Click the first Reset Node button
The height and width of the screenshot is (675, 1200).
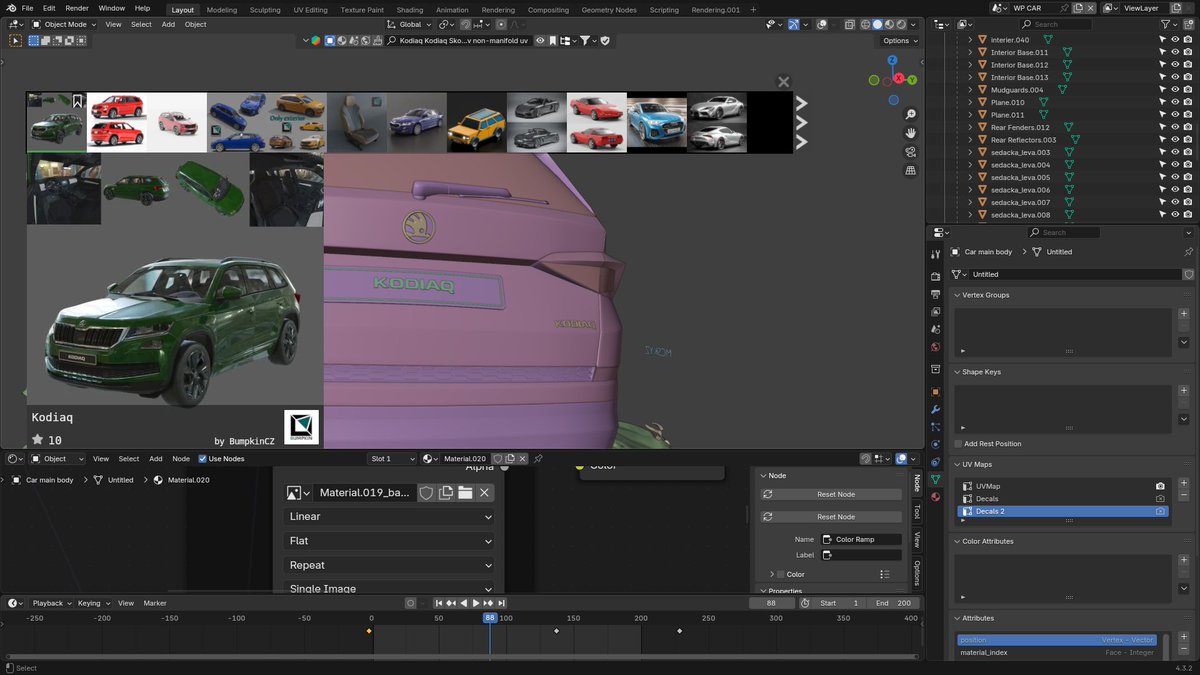[830, 494]
